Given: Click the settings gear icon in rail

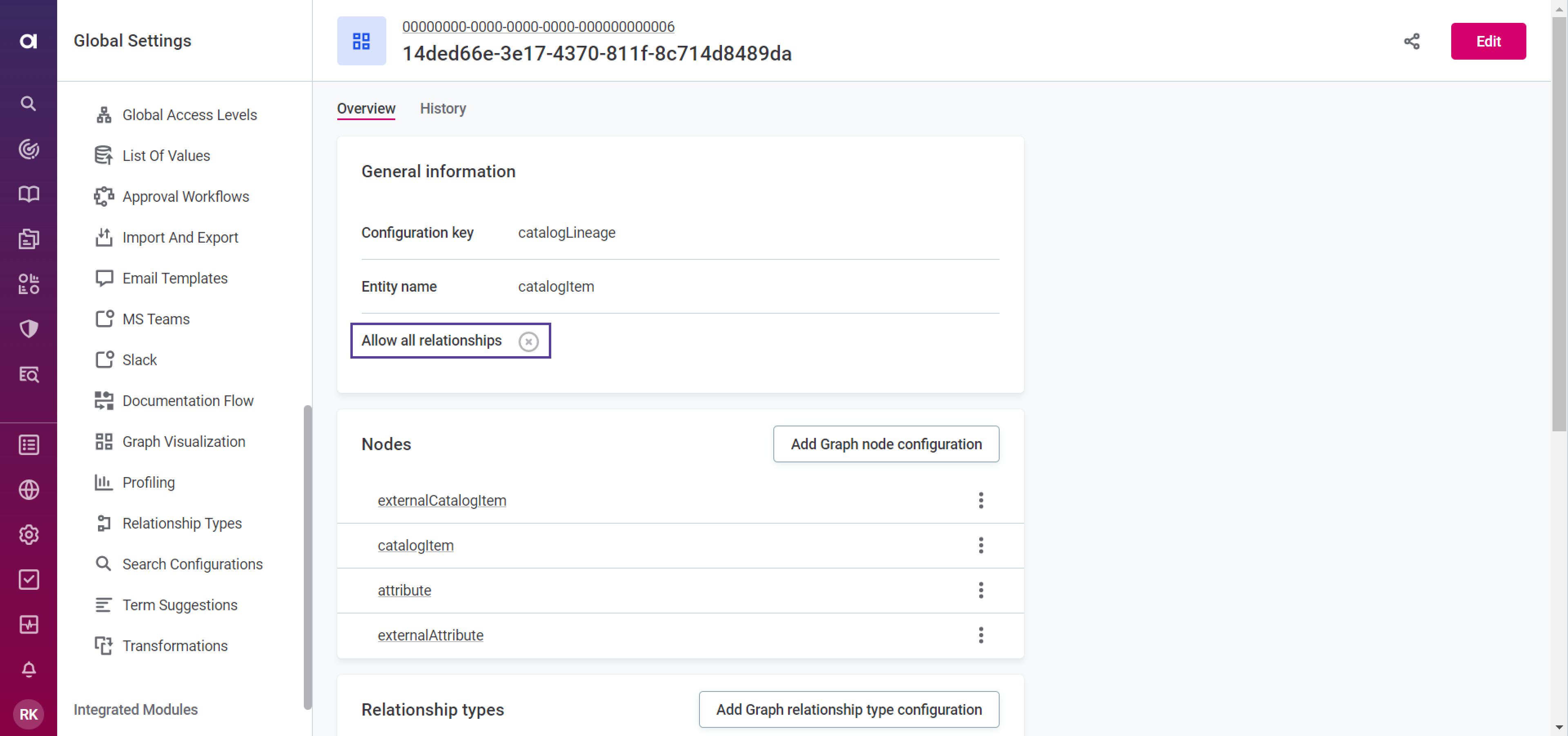Looking at the screenshot, I should (x=28, y=535).
